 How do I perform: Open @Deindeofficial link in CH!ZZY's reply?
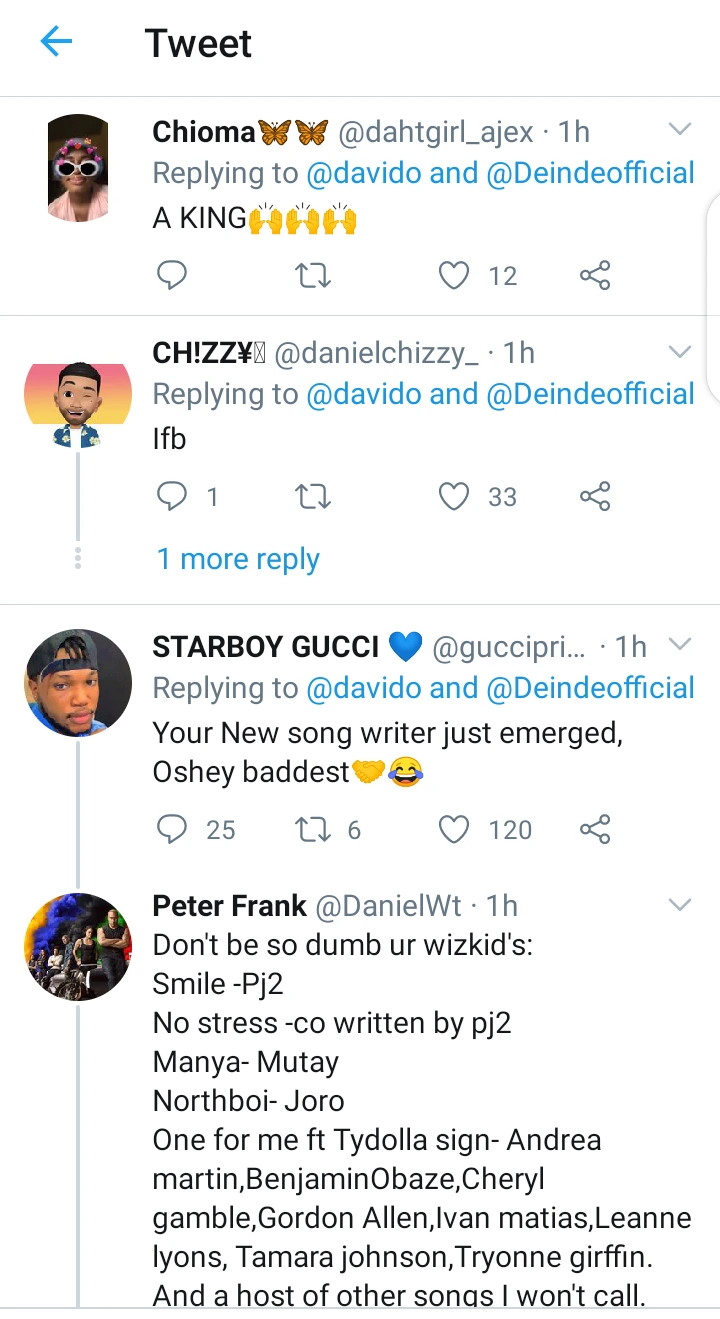(x=590, y=394)
